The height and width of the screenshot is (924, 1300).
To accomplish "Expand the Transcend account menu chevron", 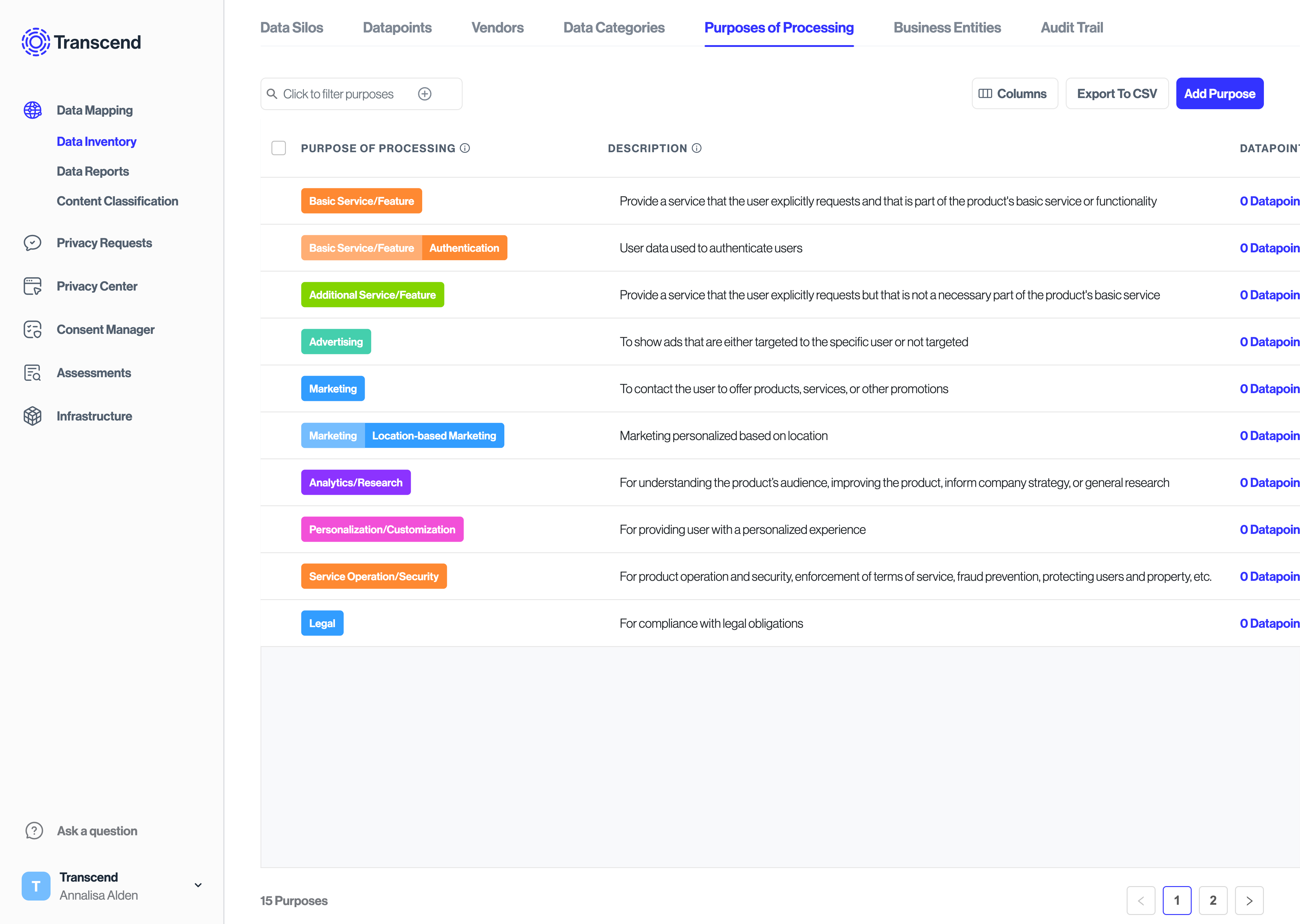I will 197,885.
